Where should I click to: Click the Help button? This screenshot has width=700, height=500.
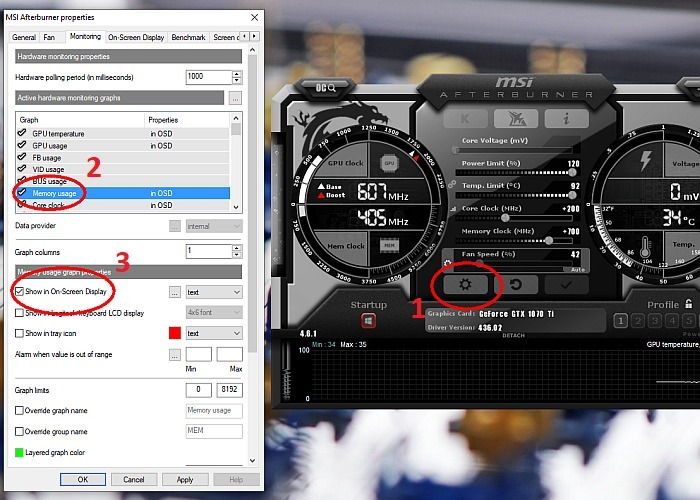(x=236, y=479)
